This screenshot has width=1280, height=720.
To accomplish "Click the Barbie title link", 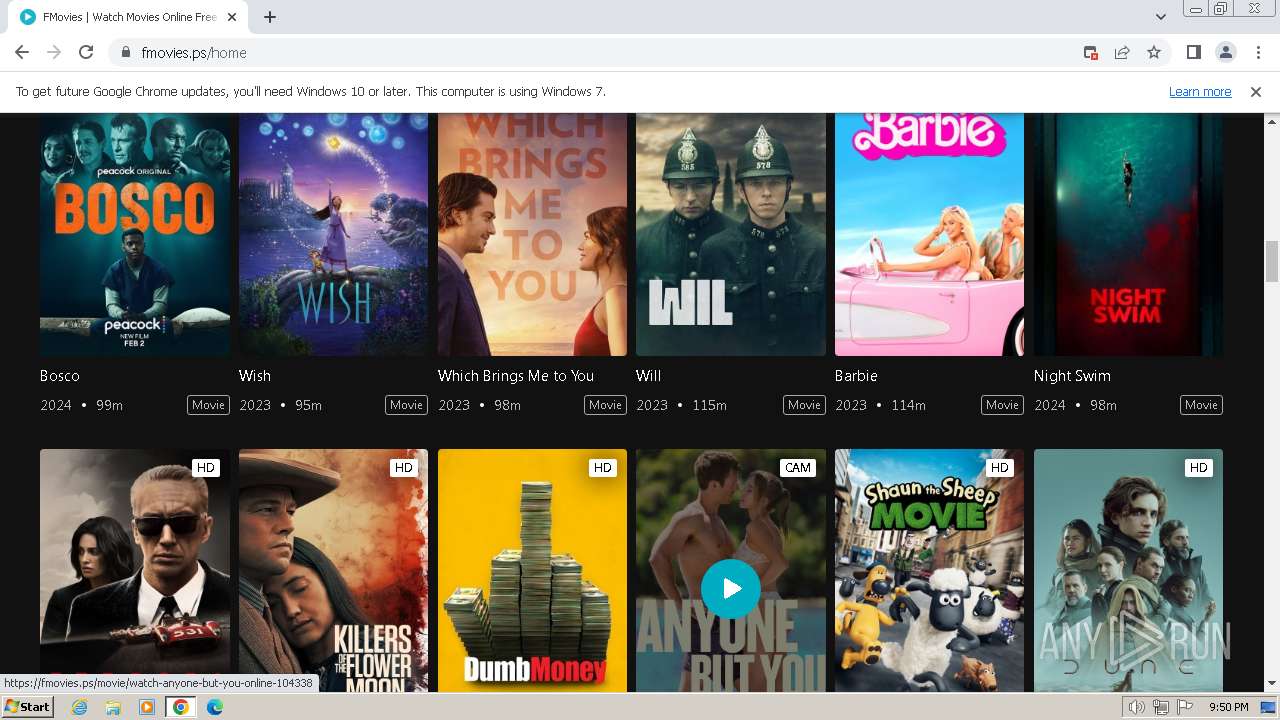I will pos(856,376).
